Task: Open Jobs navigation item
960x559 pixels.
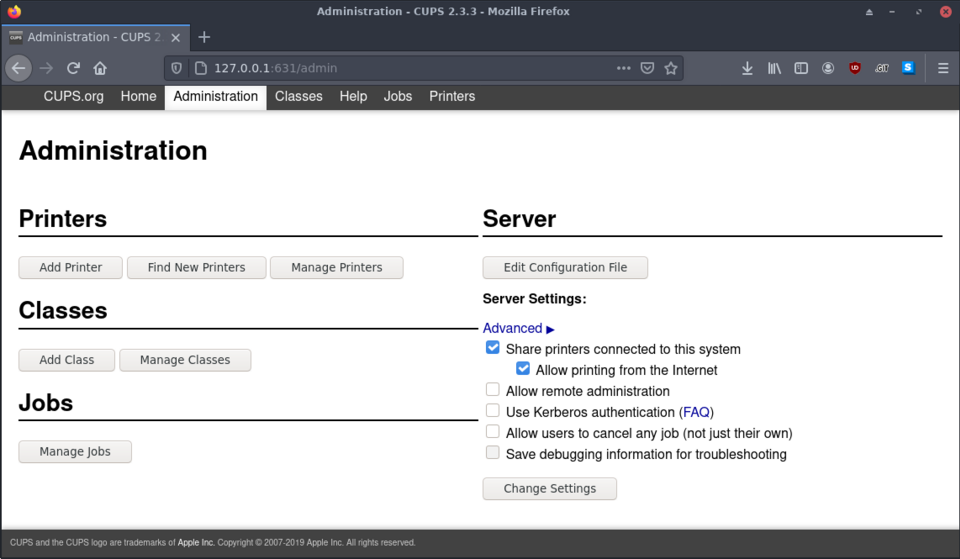Action: pyautogui.click(x=398, y=96)
